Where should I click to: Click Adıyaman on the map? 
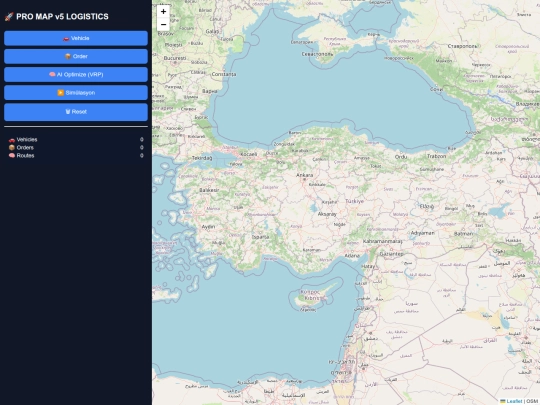(x=422, y=233)
